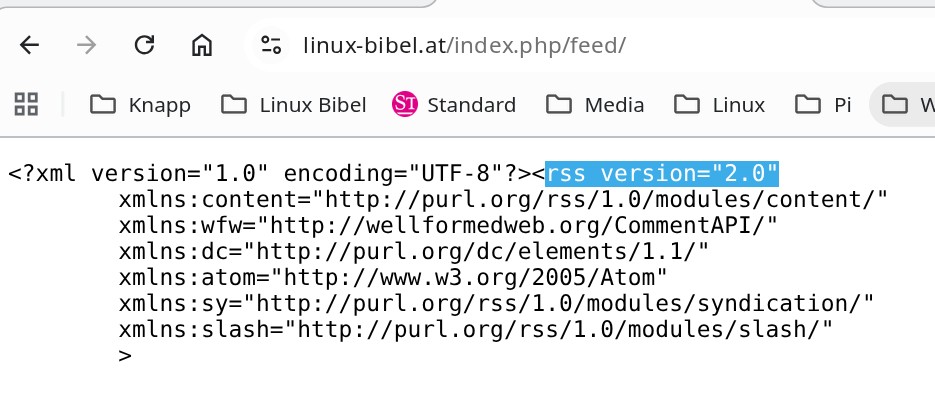Image resolution: width=935 pixels, height=395 pixels.
Task: Open the Pi bookmark folder
Action: point(823,104)
